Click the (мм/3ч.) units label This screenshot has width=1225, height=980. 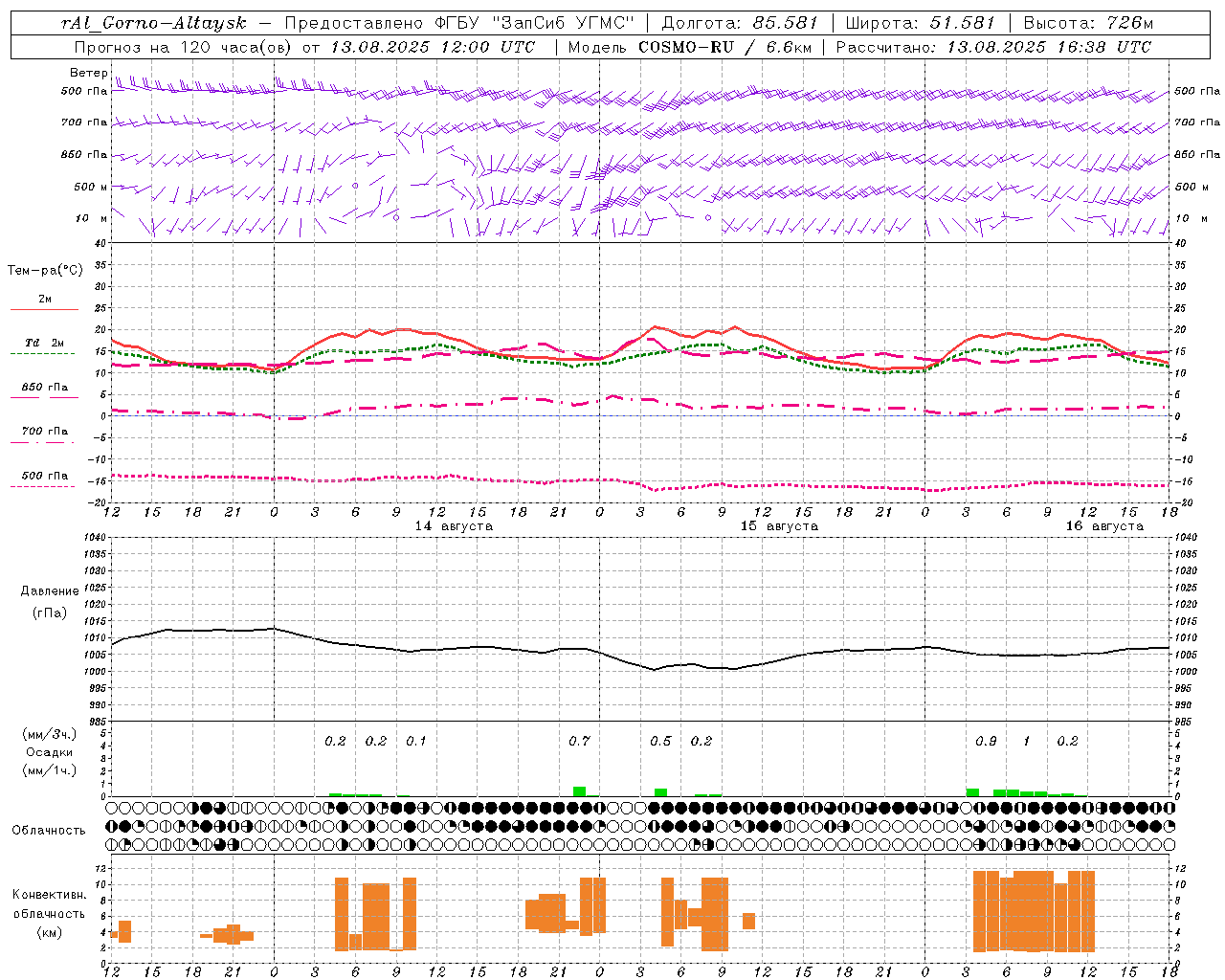coord(50,734)
